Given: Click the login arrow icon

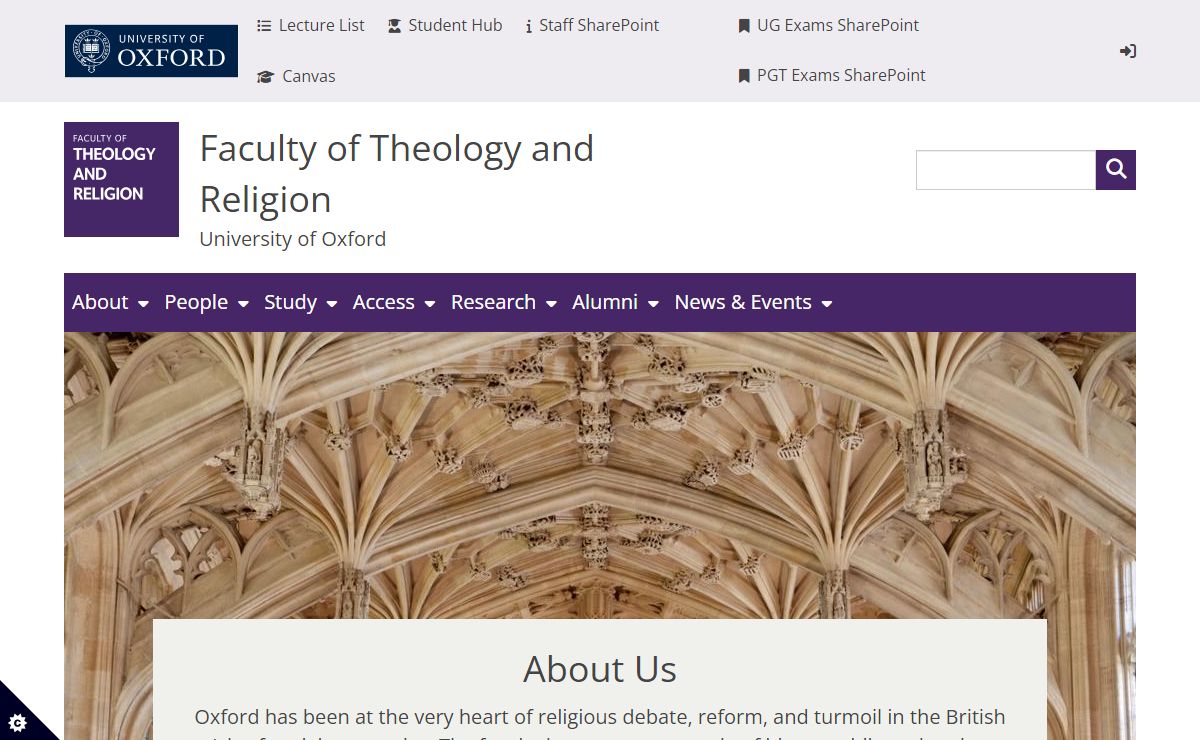Looking at the screenshot, I should pyautogui.click(x=1127, y=51).
